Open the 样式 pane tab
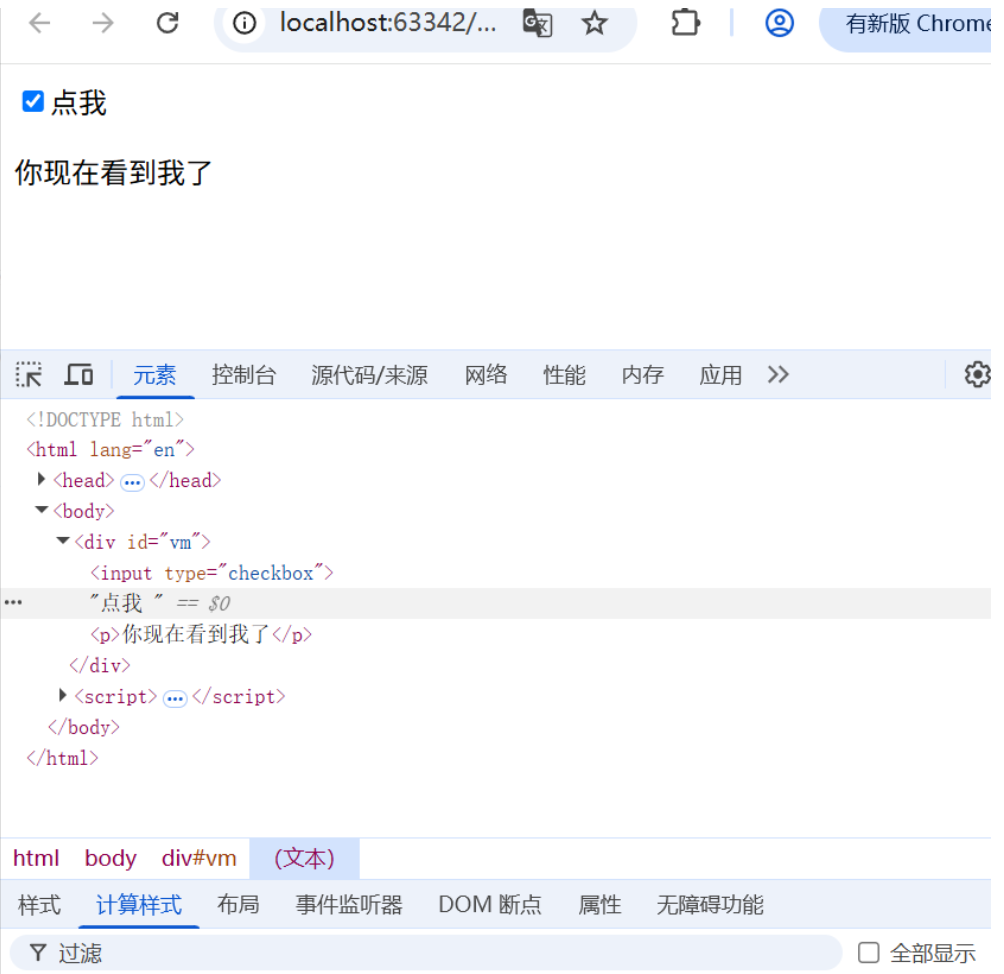 pos(39,905)
